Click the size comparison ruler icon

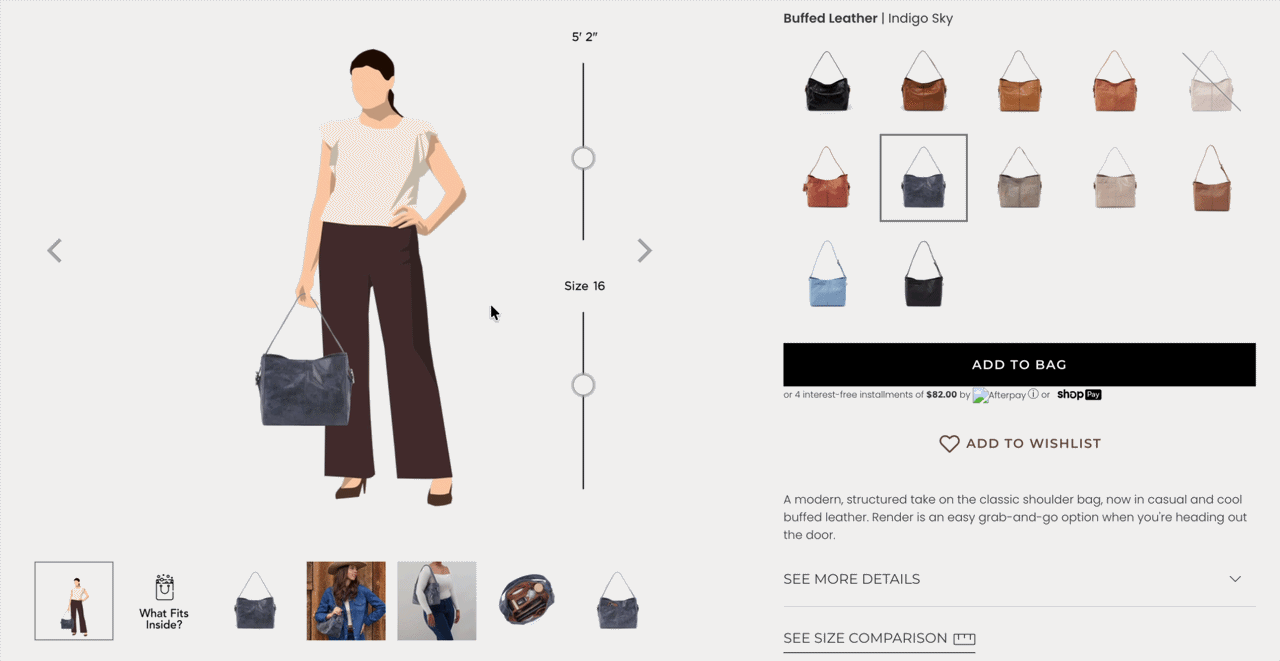964,639
